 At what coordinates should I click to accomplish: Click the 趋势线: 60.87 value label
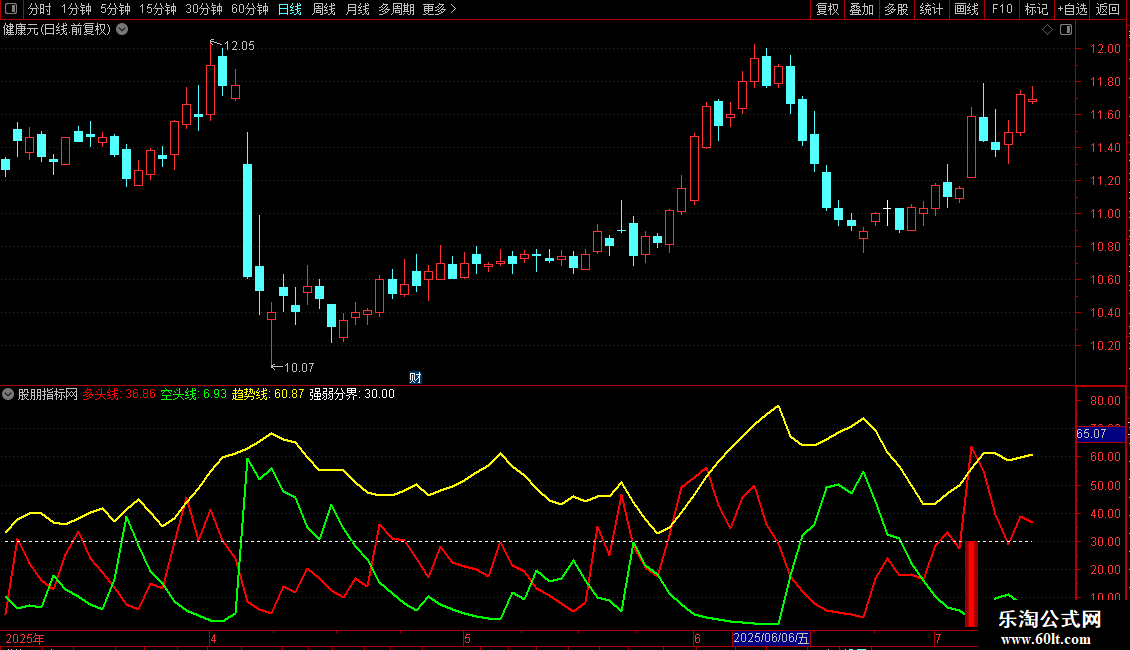click(267, 394)
